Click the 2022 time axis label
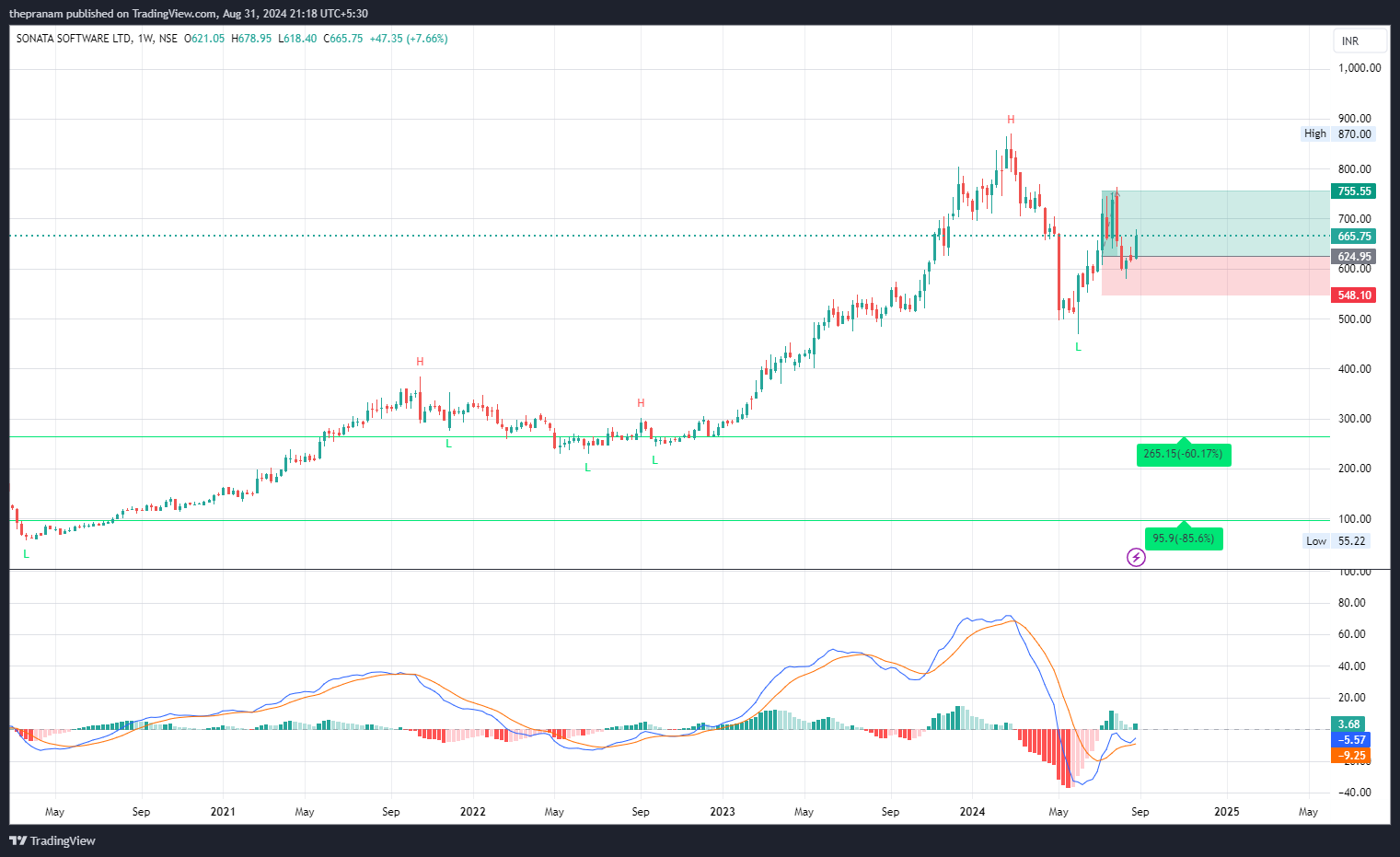Screen dimensions: 1400x857 pos(473,812)
